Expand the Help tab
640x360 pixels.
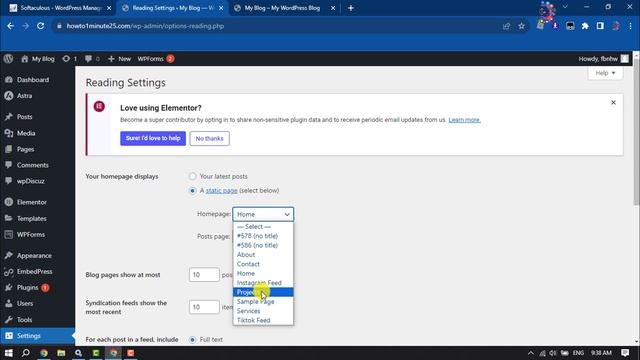(x=605, y=73)
